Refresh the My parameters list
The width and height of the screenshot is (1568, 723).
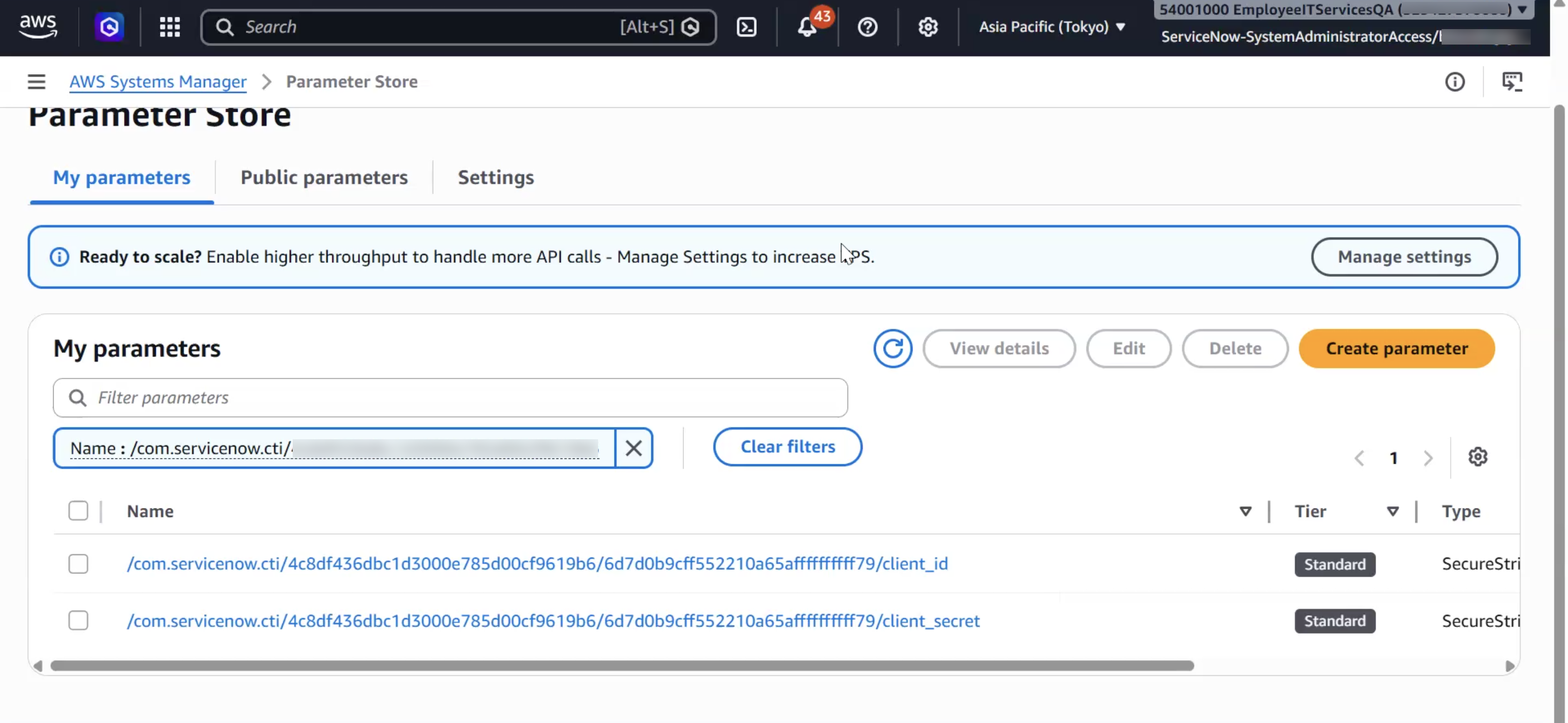coord(892,348)
